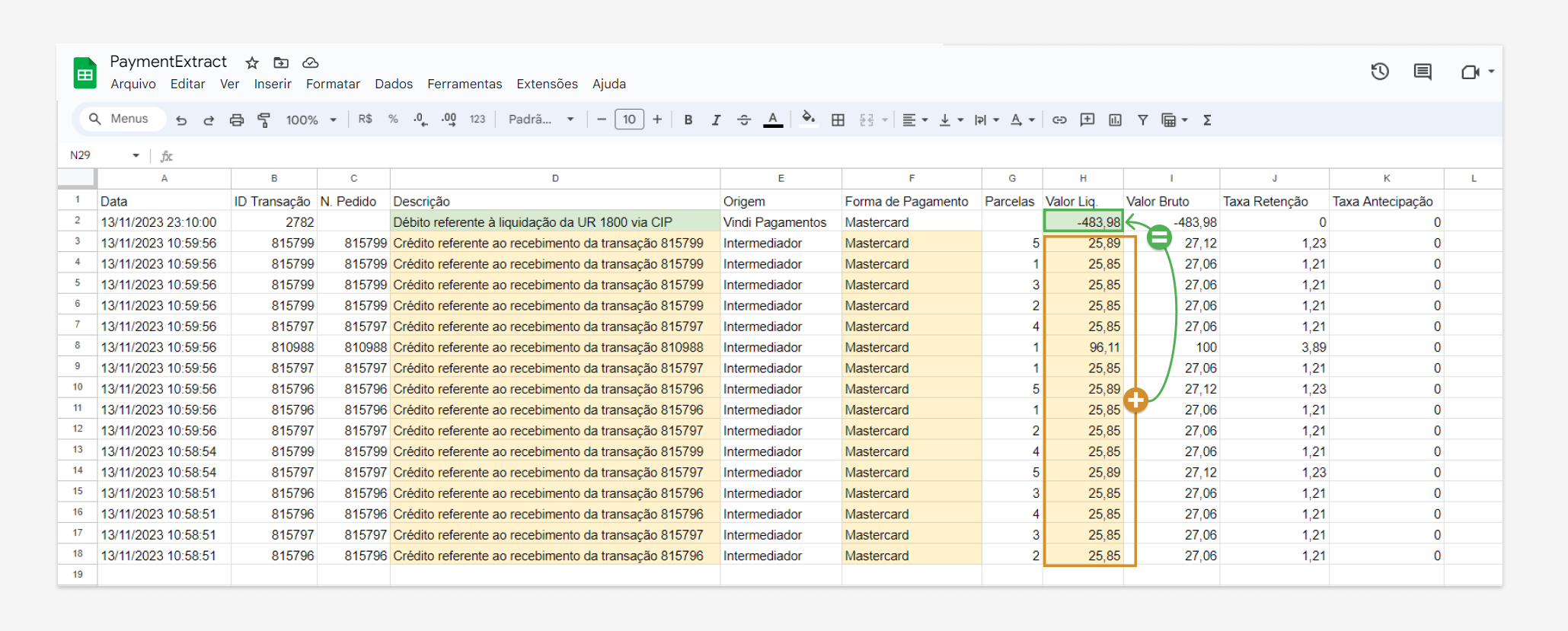Open the Ajuda menu
1568x631 pixels.
pyautogui.click(x=609, y=84)
